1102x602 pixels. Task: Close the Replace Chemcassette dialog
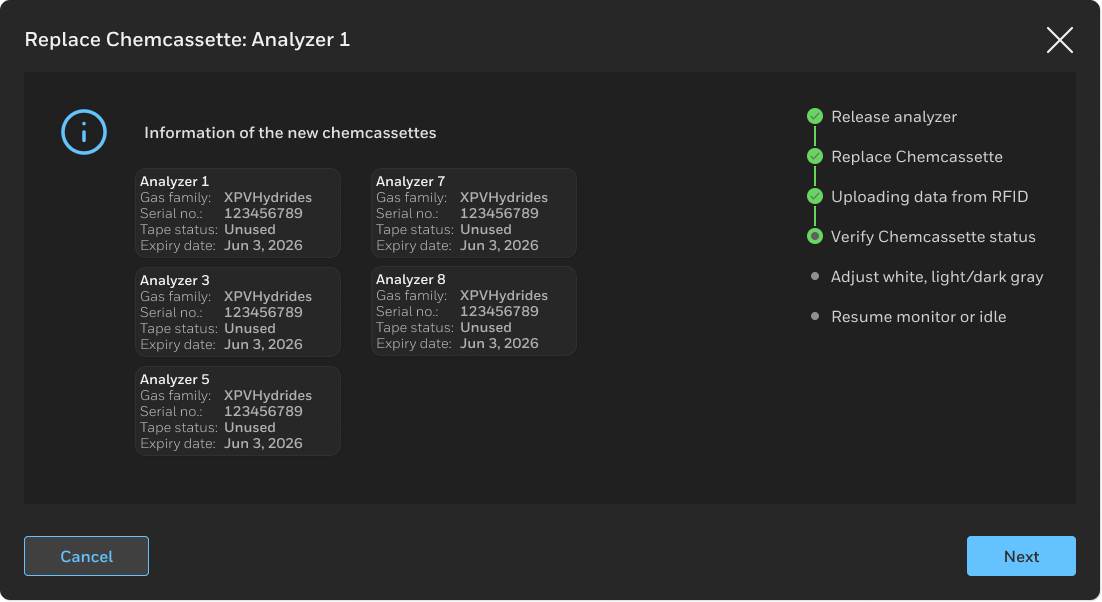point(1059,40)
